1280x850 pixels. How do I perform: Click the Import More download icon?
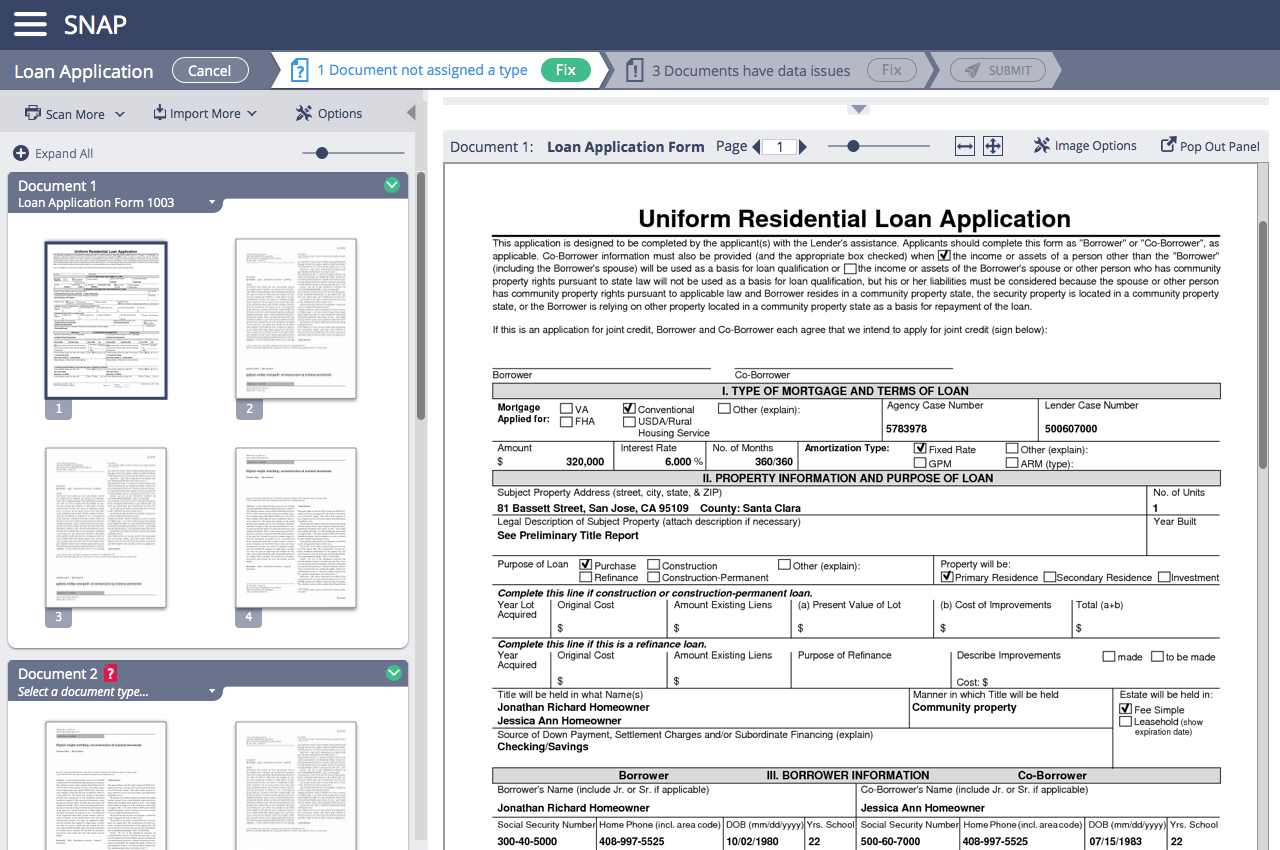(x=160, y=113)
